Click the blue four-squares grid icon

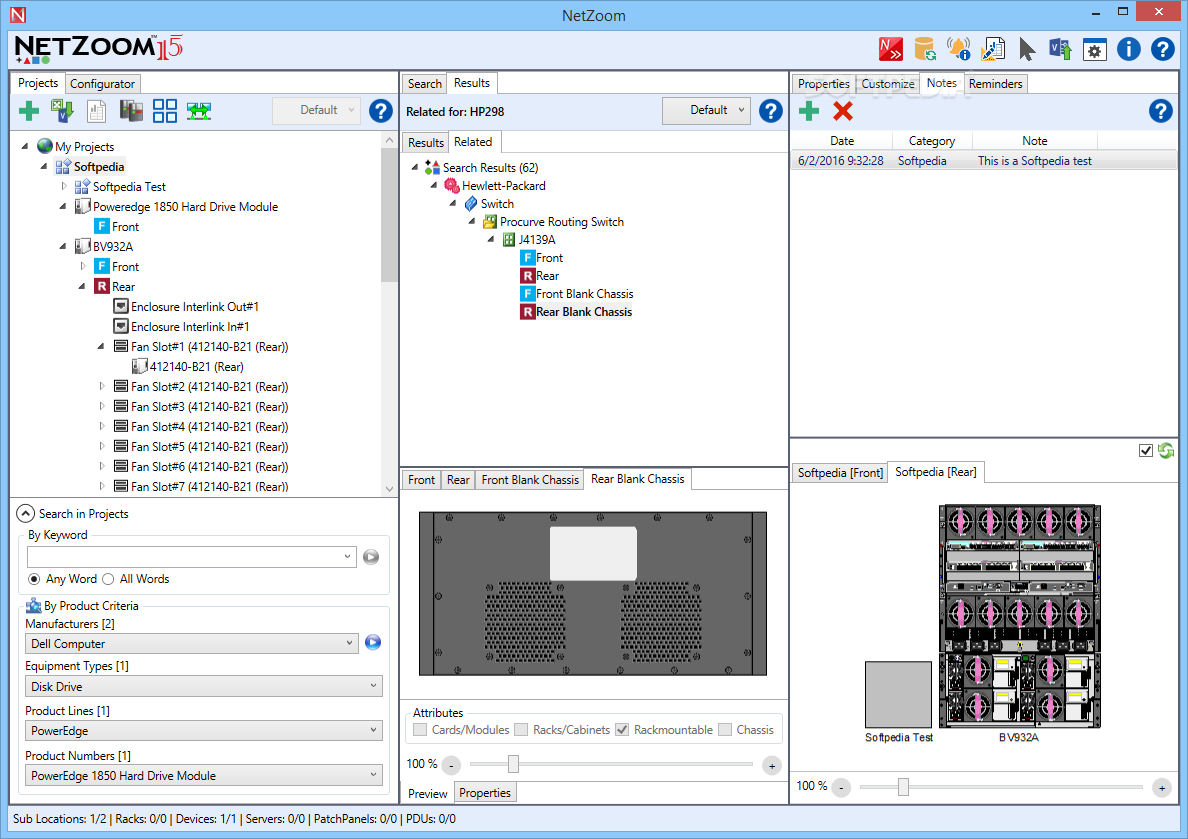[164, 111]
